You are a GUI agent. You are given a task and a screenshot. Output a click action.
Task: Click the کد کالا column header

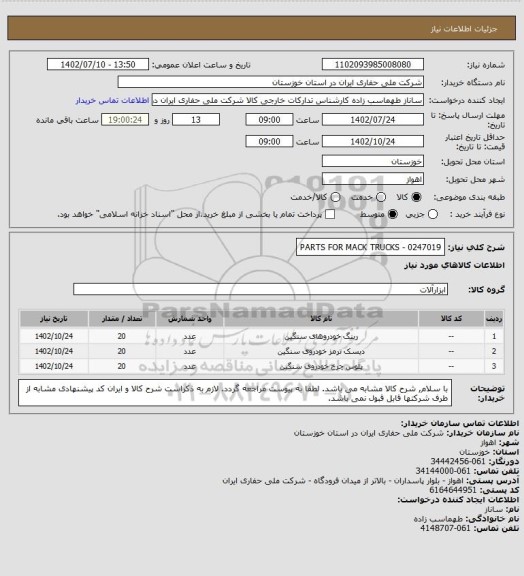(x=451, y=319)
